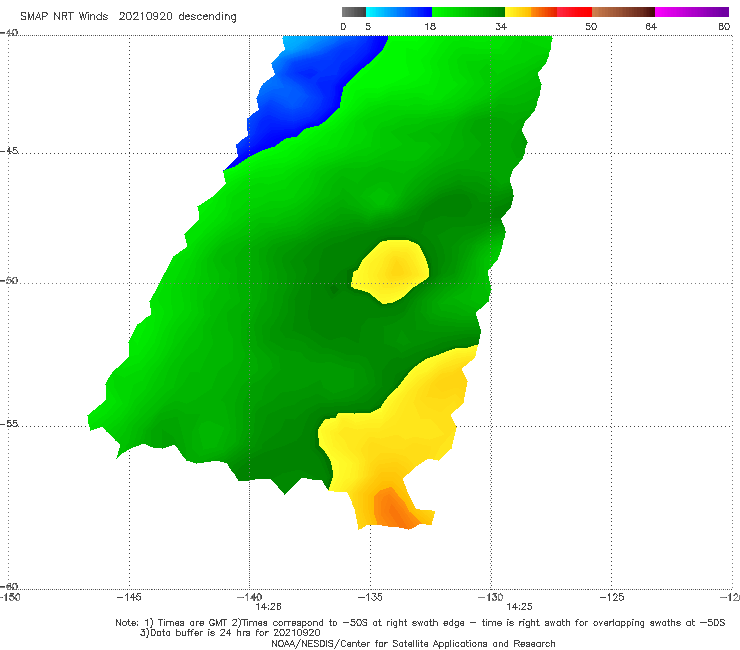Click the orange high-wind core in the lowest yellow region
This screenshot has height=650, width=740.
pyautogui.click(x=394, y=510)
